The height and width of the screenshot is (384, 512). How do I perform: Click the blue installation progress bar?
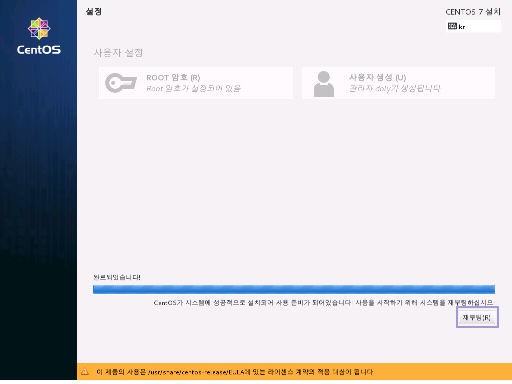294,289
